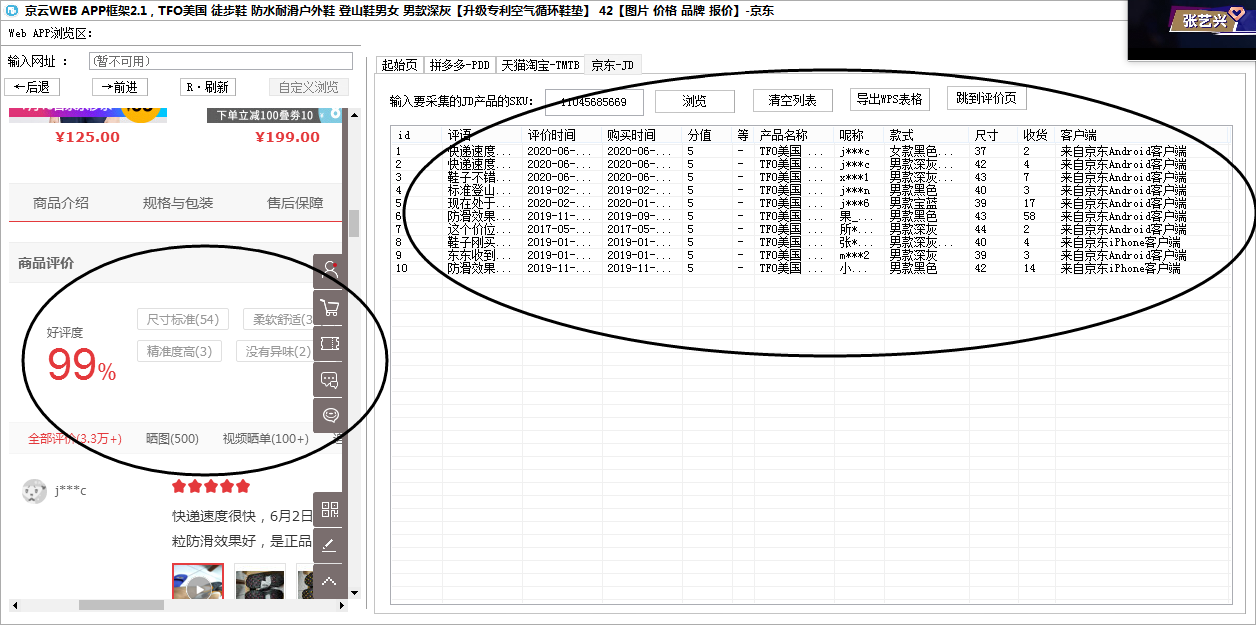Click the 跳到评价页 button
The height and width of the screenshot is (625, 1256).
987,98
